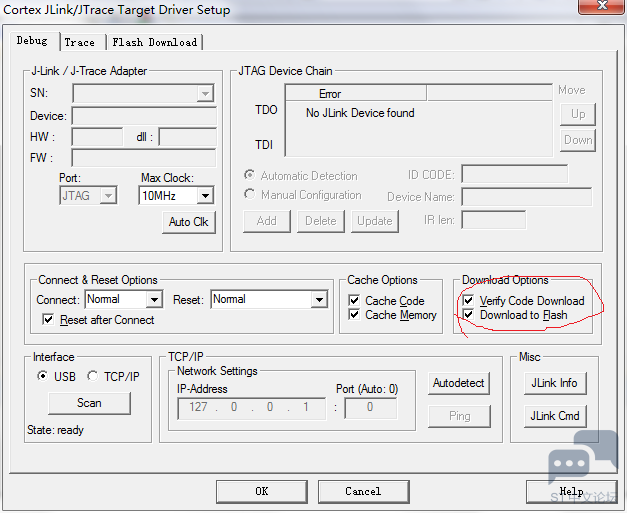Confirm with the OK button

click(262, 491)
